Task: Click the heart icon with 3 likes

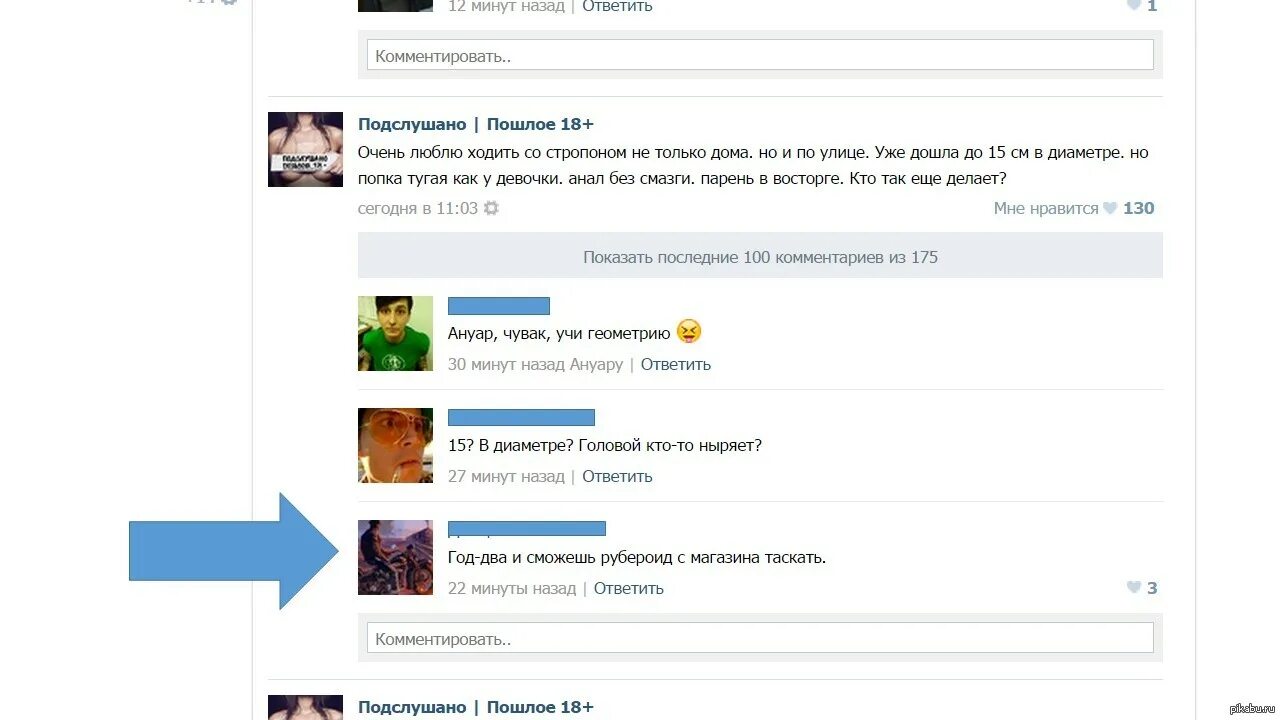Action: (1133, 588)
